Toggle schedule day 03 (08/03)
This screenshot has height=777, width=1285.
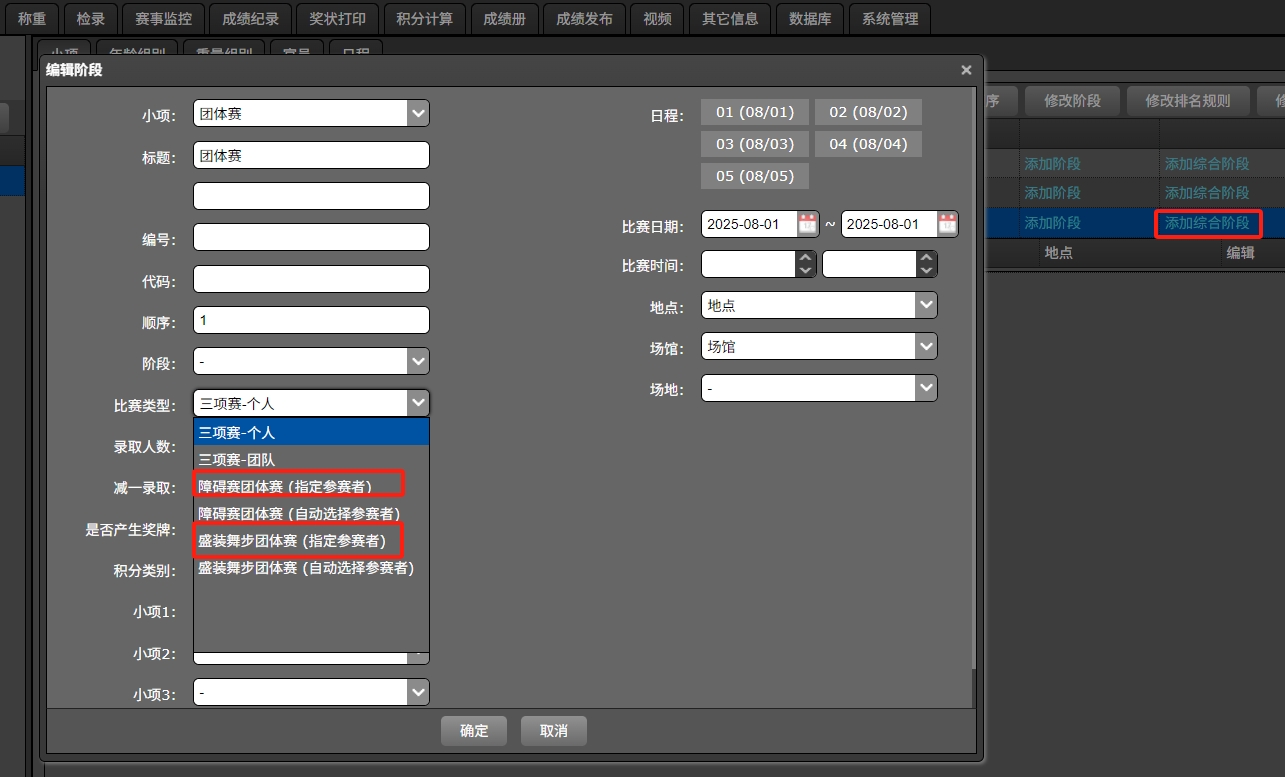coord(754,144)
